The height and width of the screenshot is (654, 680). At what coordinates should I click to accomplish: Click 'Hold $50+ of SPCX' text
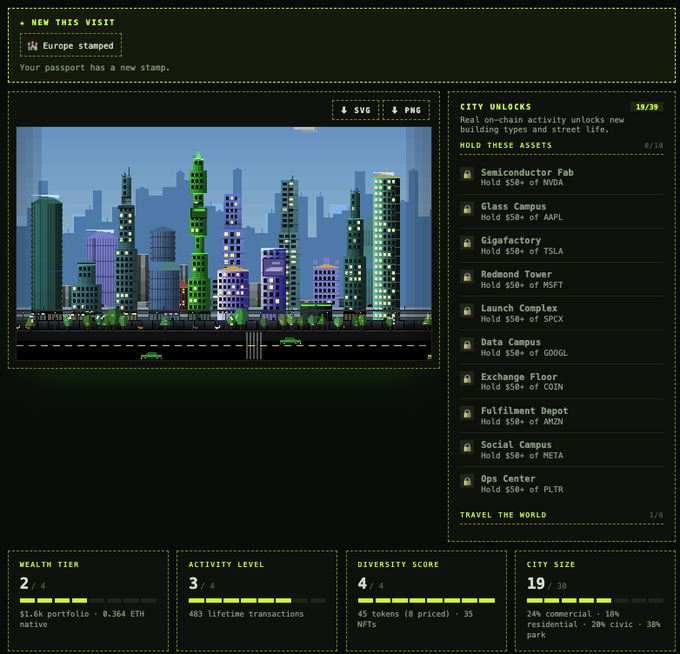pos(522,319)
